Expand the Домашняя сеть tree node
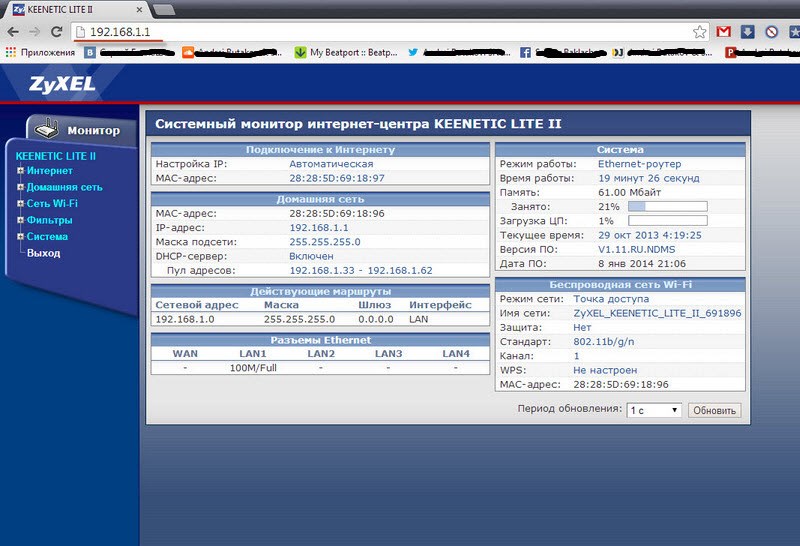800x546 pixels. (20, 187)
